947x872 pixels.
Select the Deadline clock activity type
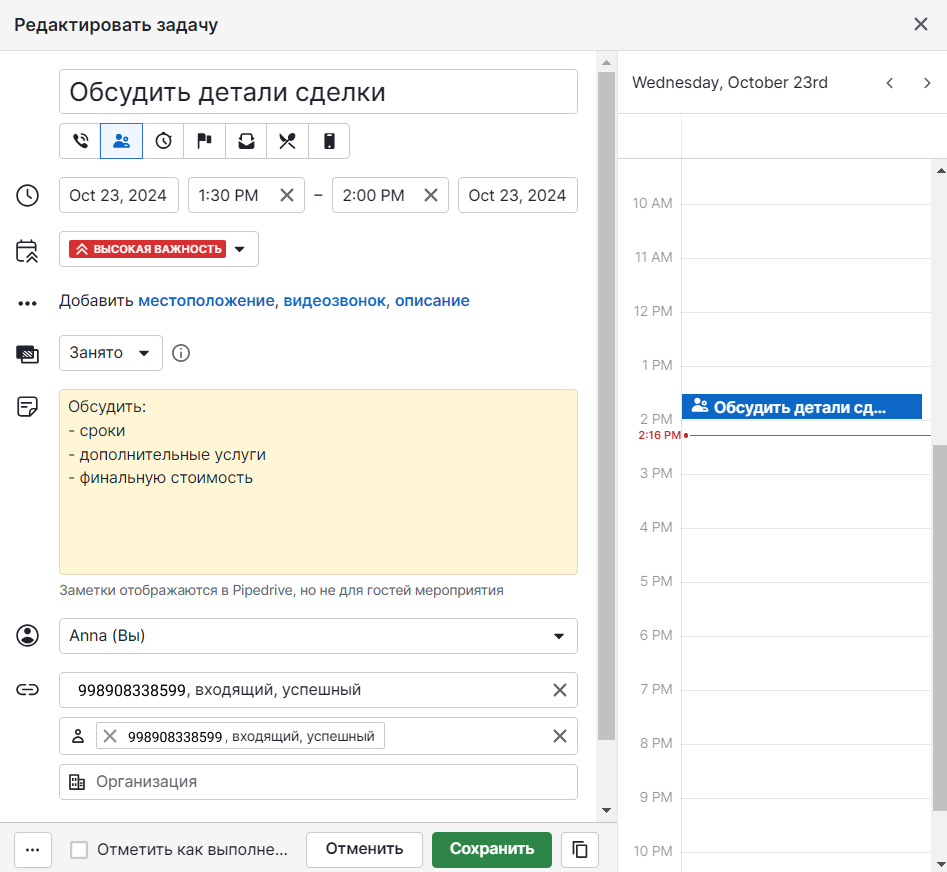coord(163,141)
